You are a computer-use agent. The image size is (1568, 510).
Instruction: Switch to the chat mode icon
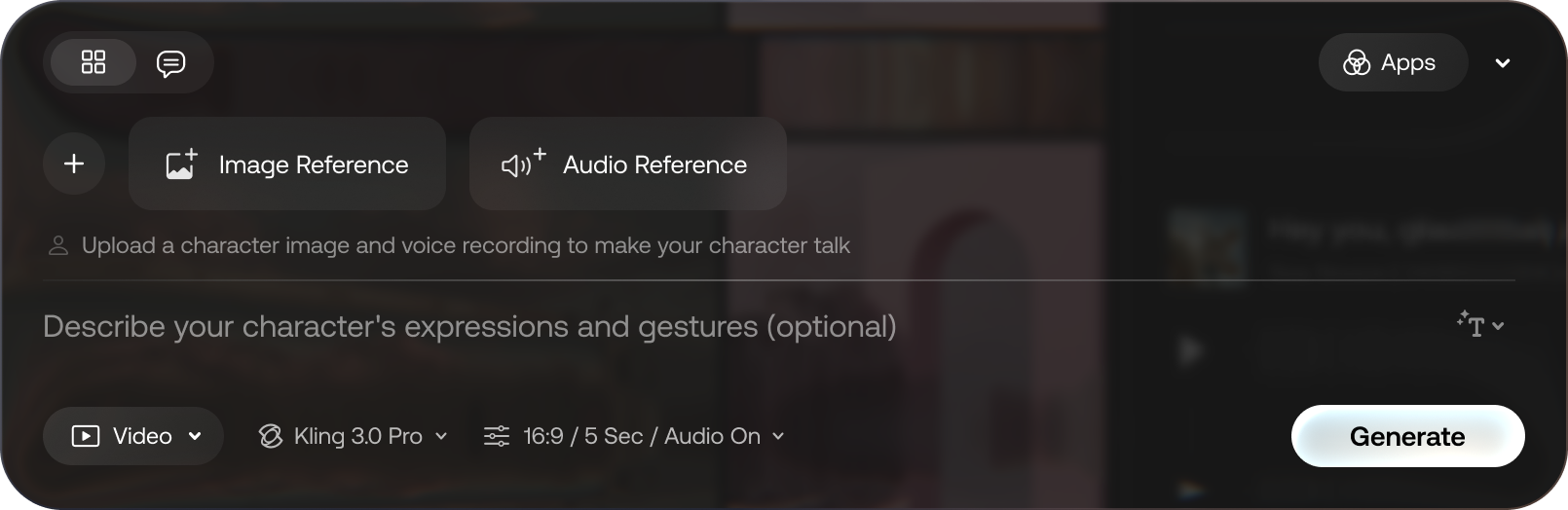170,63
